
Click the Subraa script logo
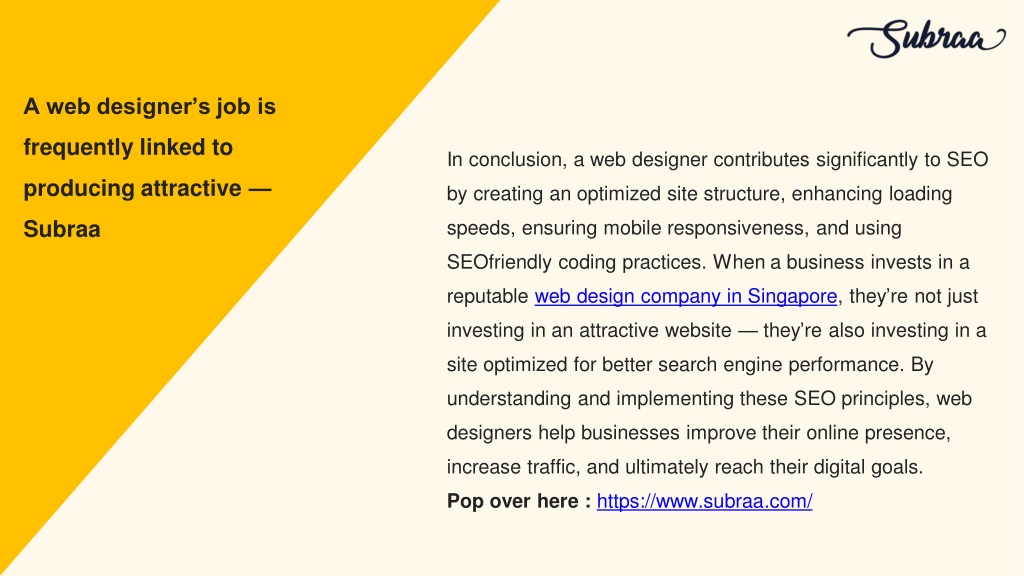pos(926,39)
